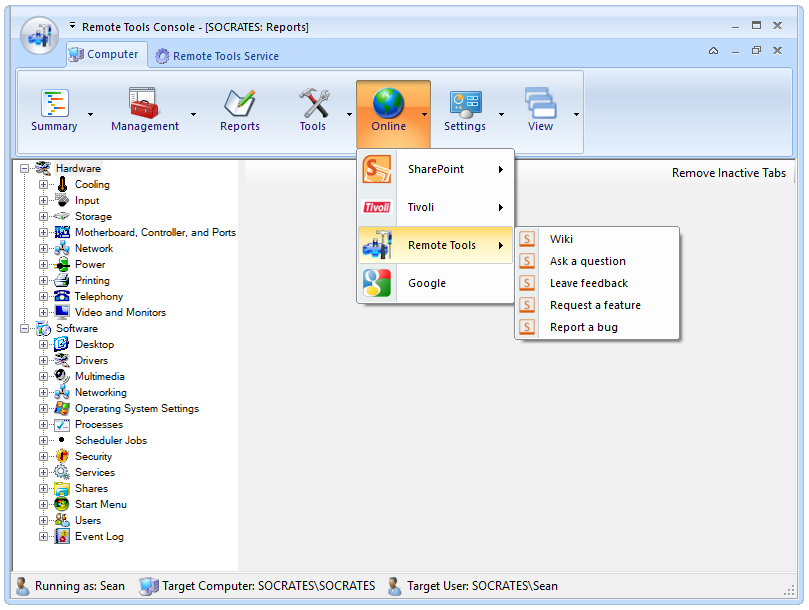Click the Event Log icon
Image resolution: width=809 pixels, height=610 pixels.
pos(62,536)
